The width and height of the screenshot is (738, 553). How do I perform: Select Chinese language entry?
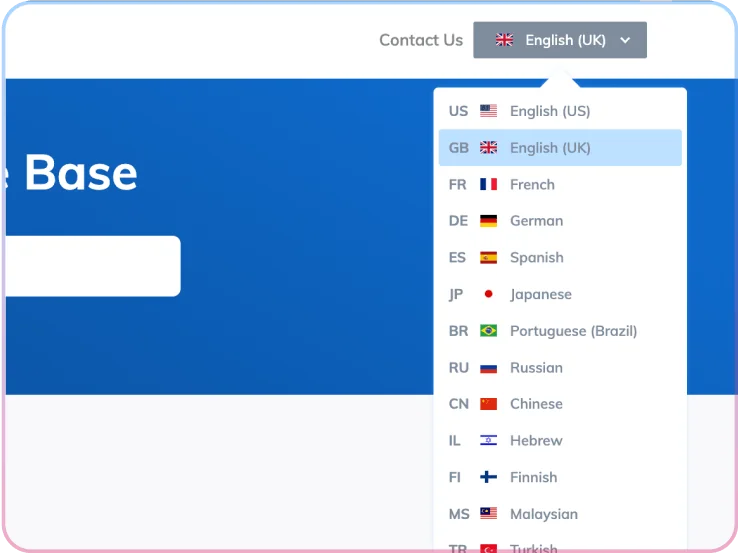coord(560,404)
